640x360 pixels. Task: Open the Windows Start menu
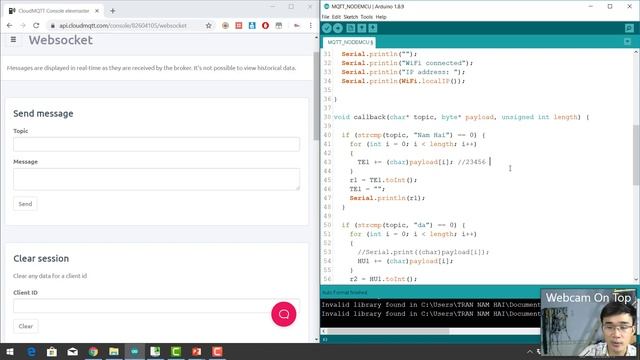click(x=10, y=351)
